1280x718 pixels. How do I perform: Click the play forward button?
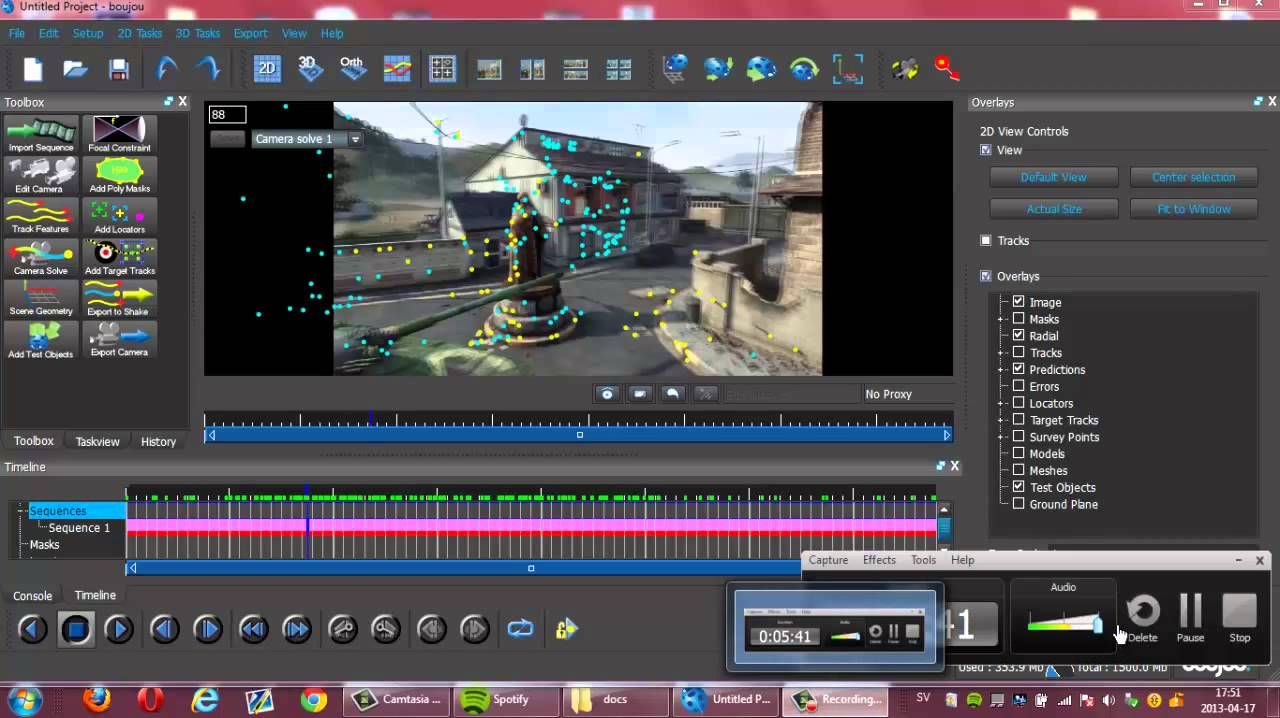119,629
